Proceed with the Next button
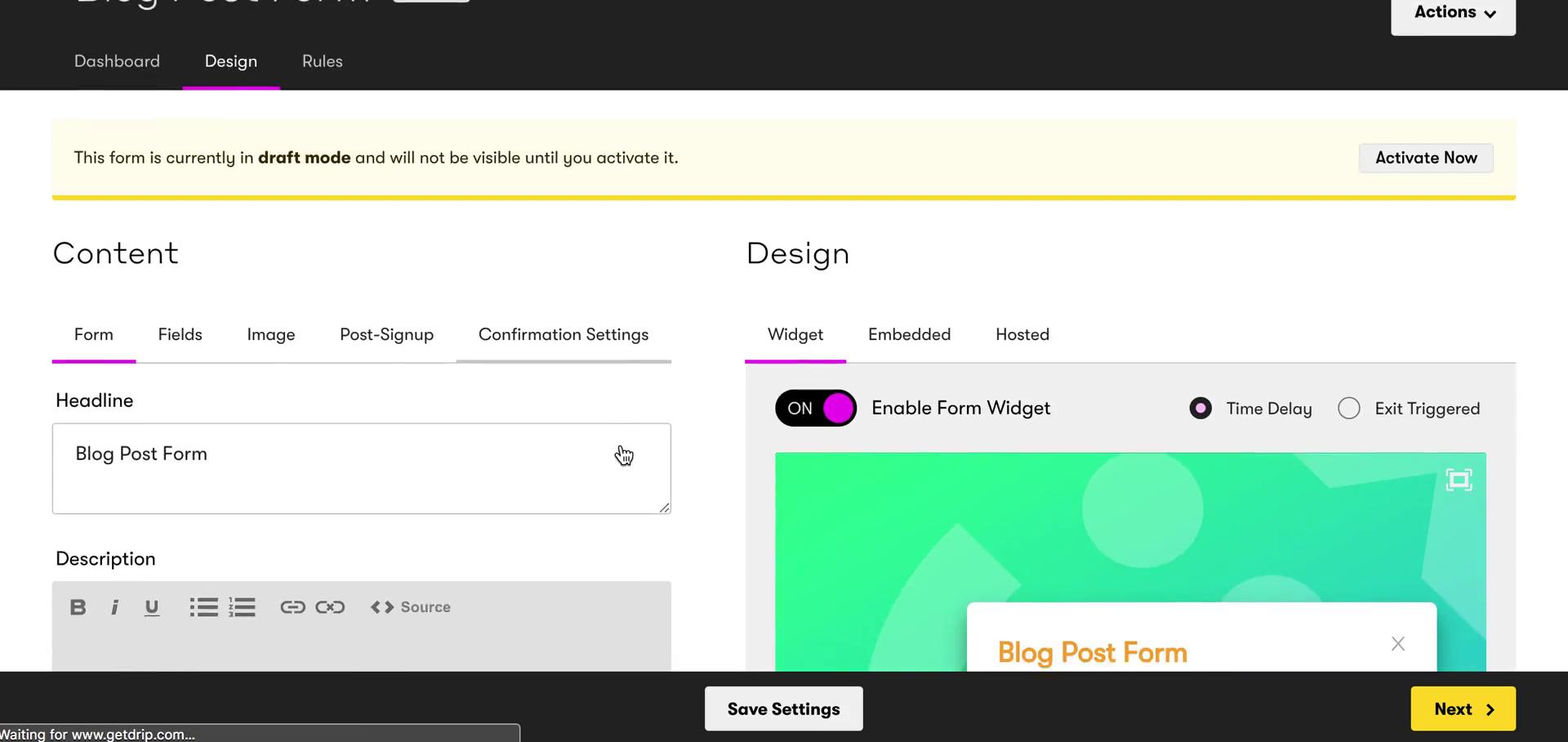1568x742 pixels. [1463, 708]
